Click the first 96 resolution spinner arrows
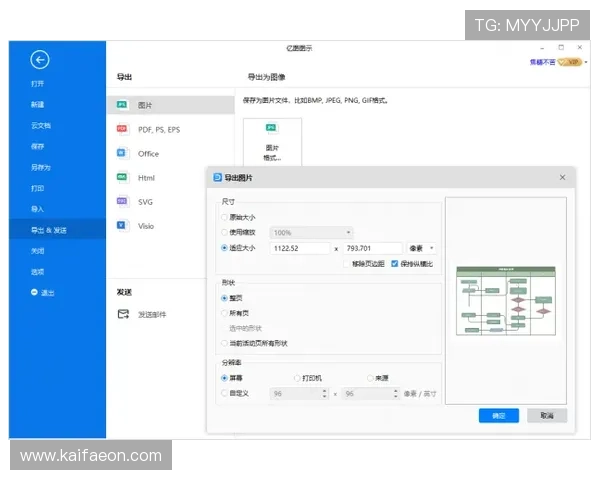The height and width of the screenshot is (480, 600). point(324,393)
